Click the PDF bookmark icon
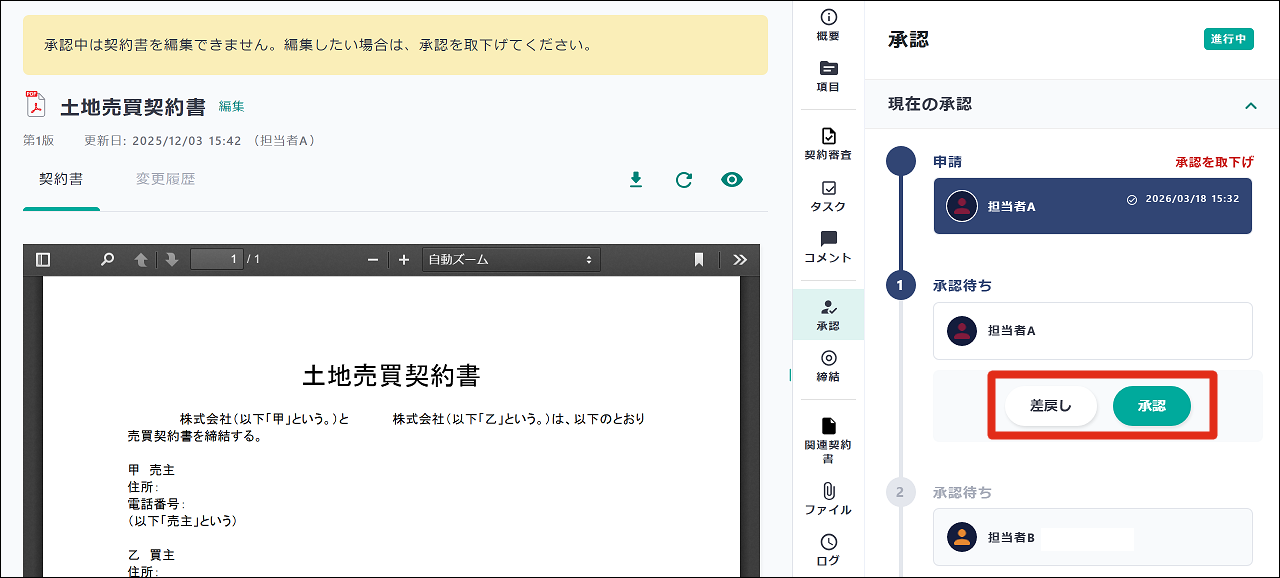This screenshot has height=578, width=1280. pos(699,260)
